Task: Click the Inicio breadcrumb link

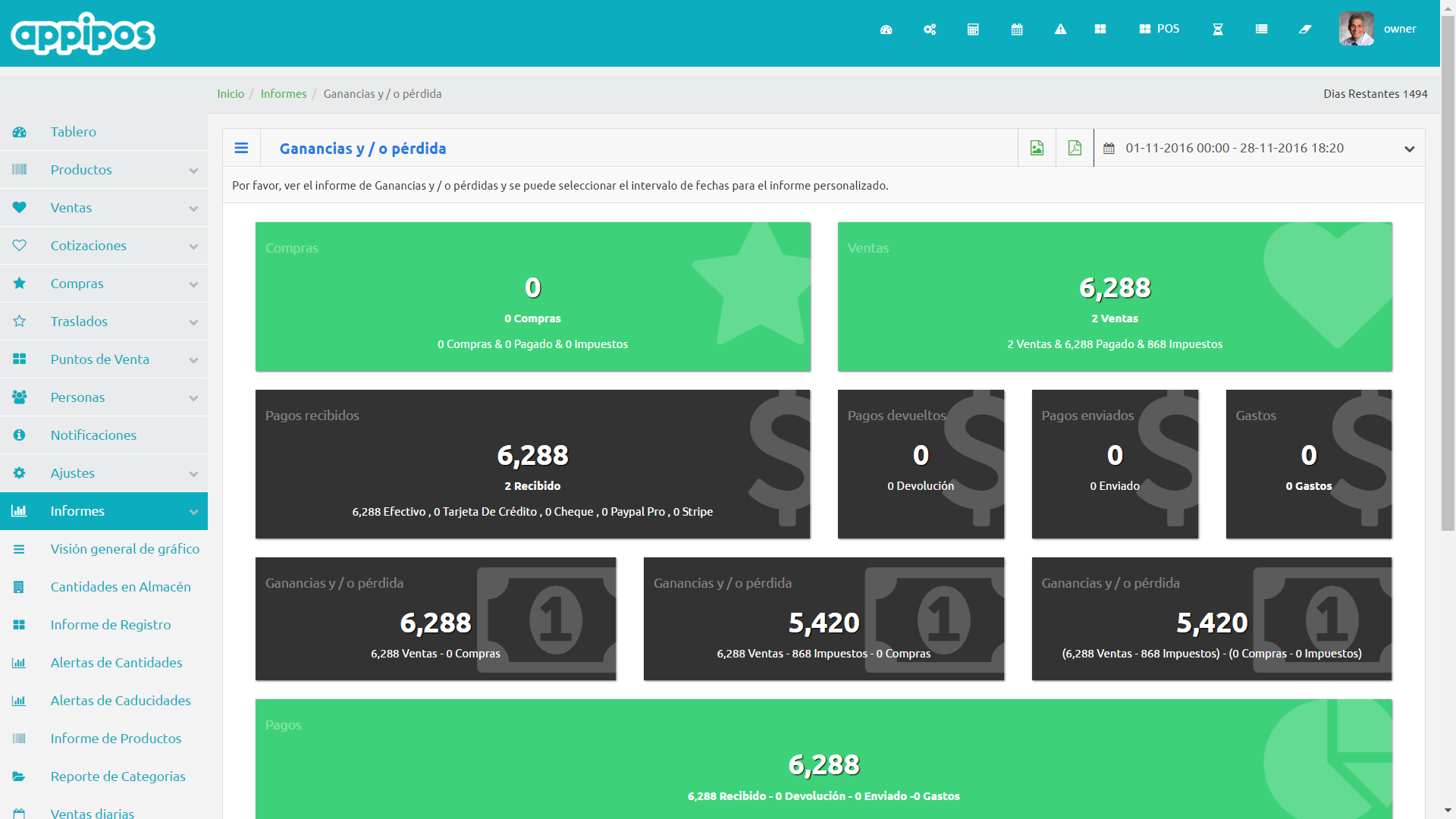Action: pos(231,94)
